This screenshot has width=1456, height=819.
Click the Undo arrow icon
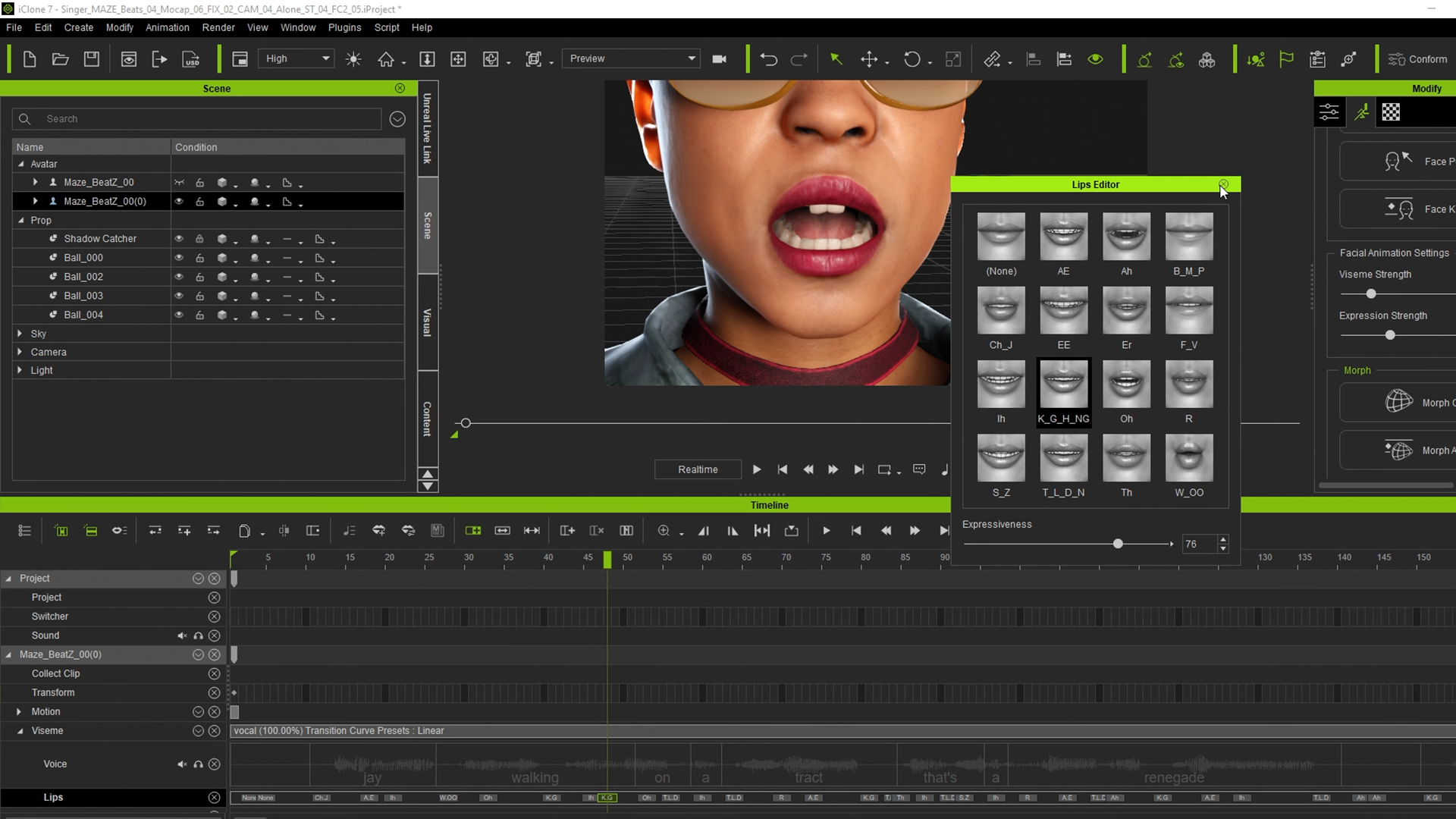tap(769, 59)
